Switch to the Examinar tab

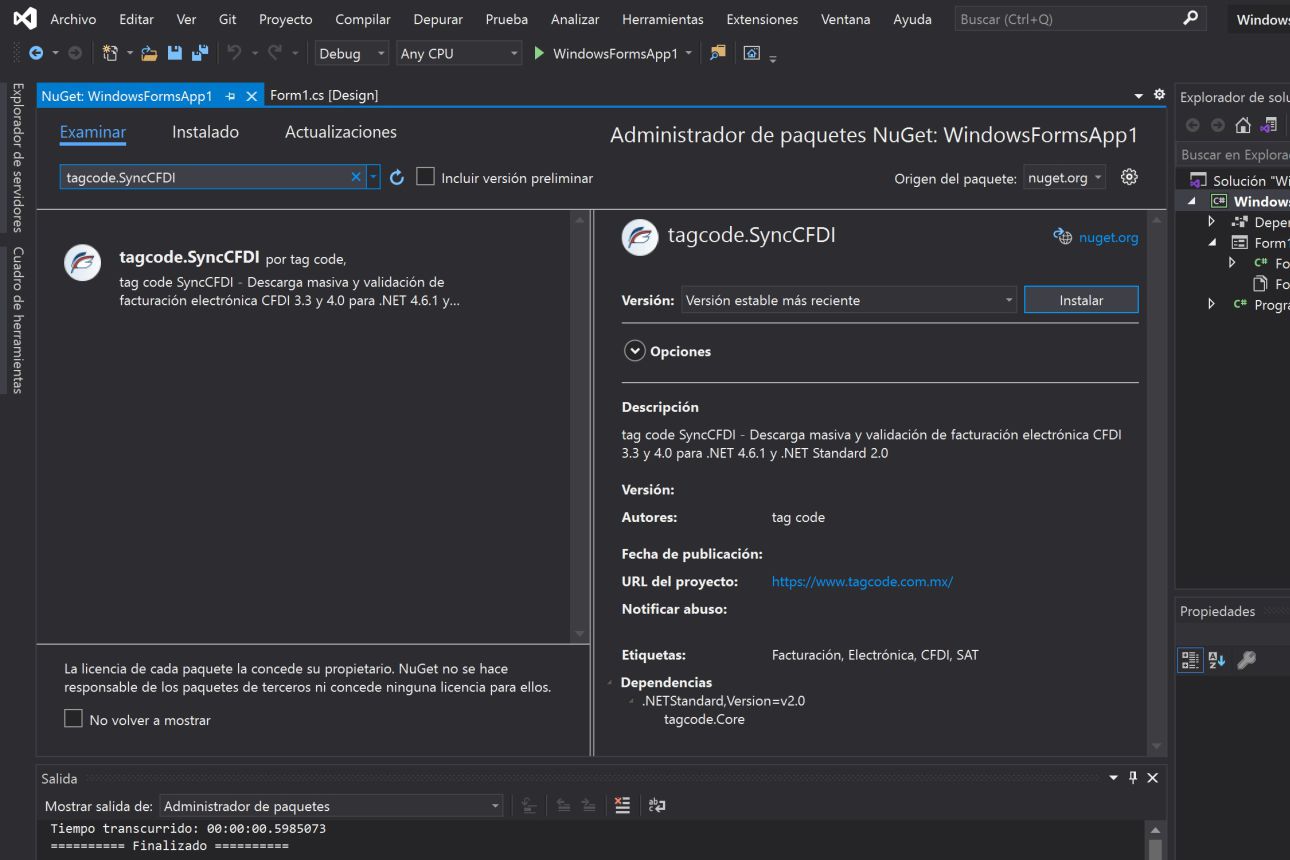(93, 132)
